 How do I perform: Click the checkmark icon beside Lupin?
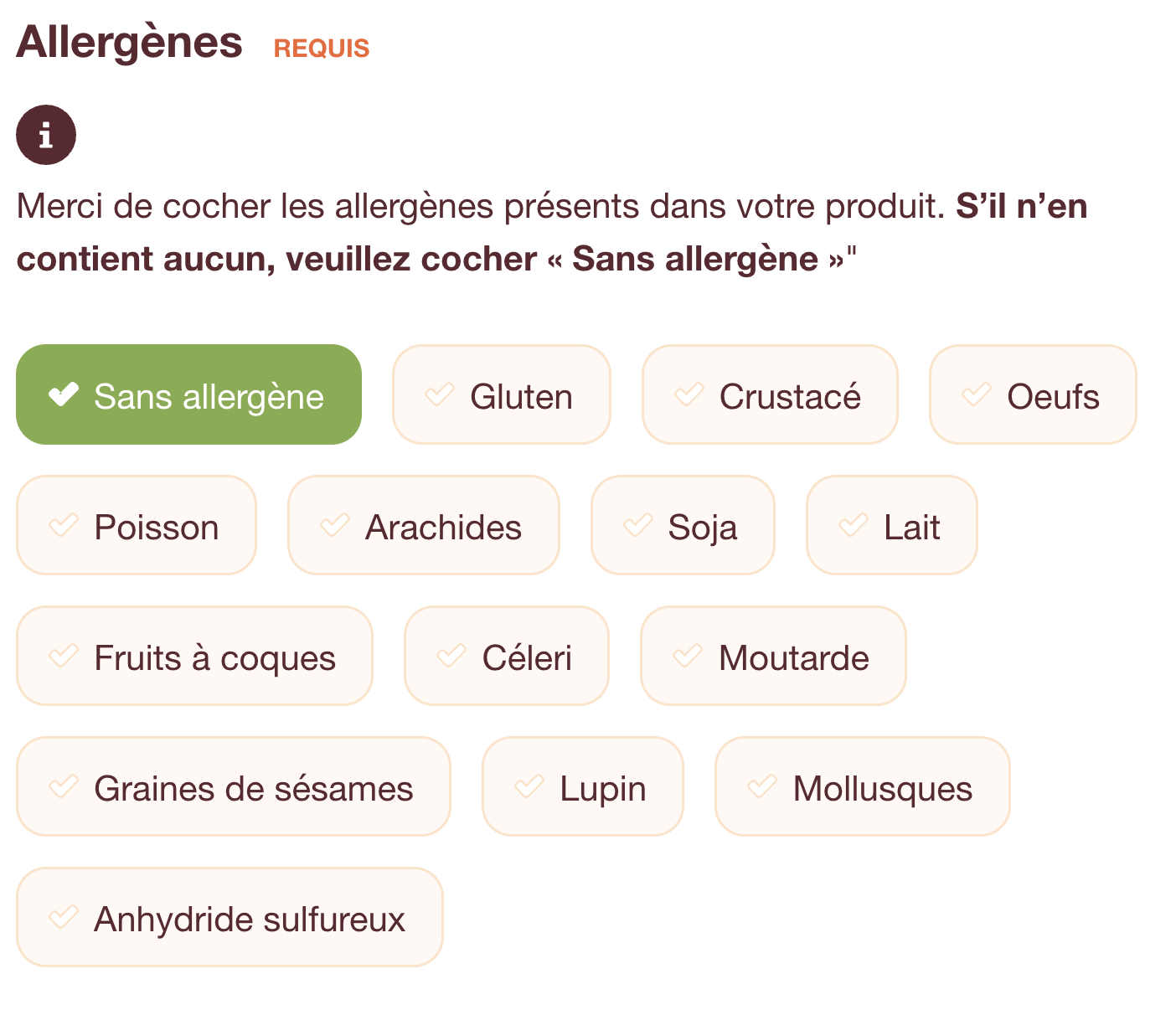(x=529, y=786)
